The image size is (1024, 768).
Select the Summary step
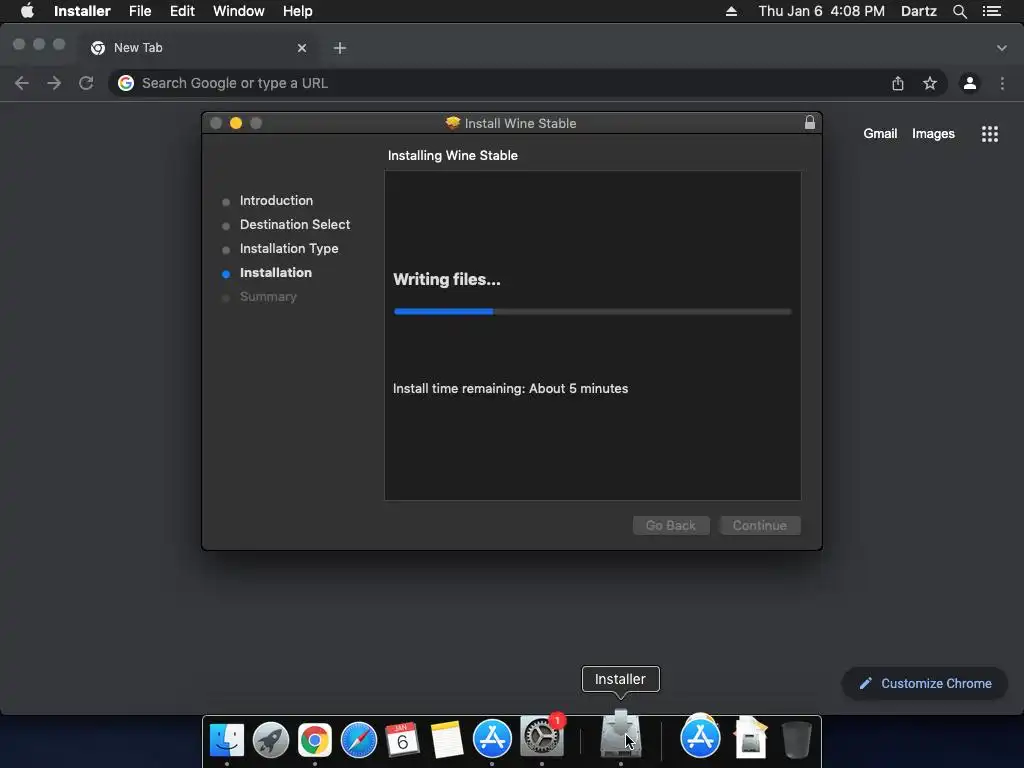coord(268,296)
